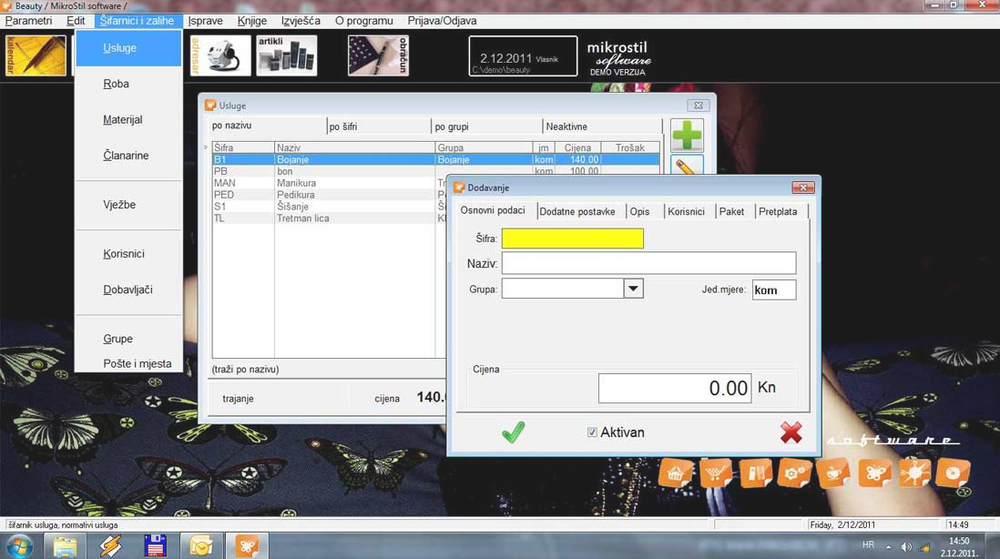
Task: Switch to Osnovni podaci tab
Action: pos(493,210)
